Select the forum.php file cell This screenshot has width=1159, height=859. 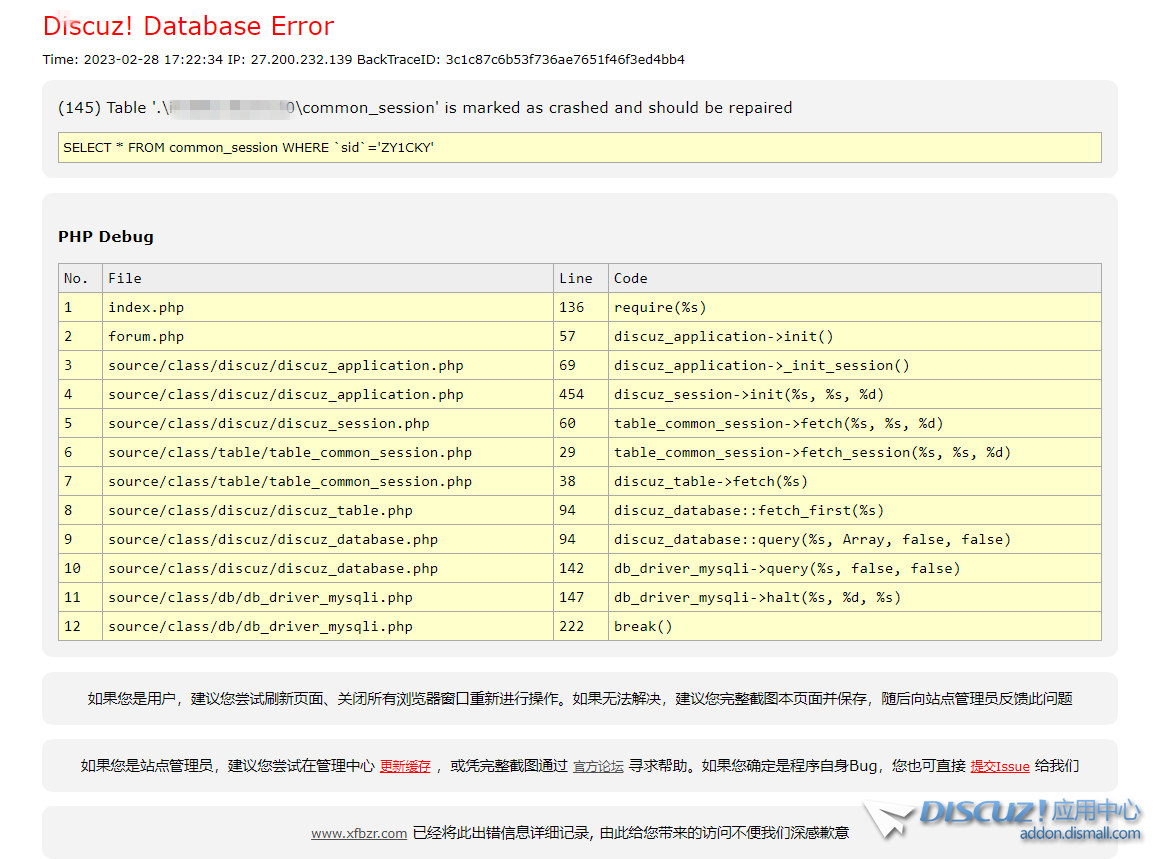[x=146, y=336]
